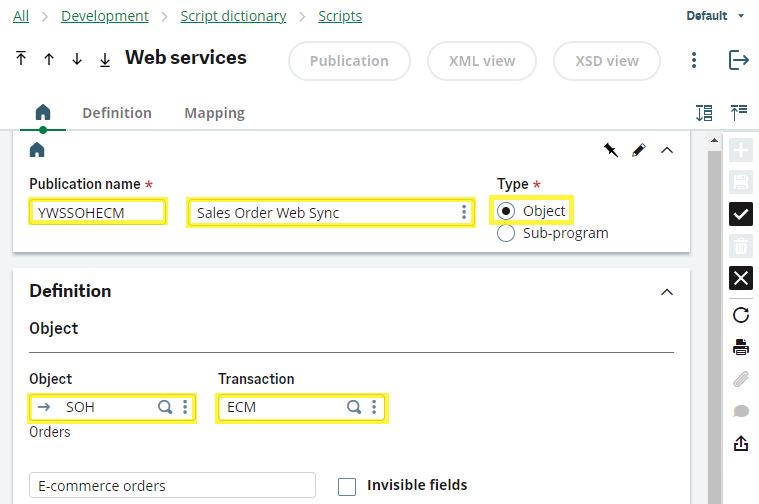Open the search lookup for Transaction field
The width and height of the screenshot is (759, 504).
coord(354,407)
